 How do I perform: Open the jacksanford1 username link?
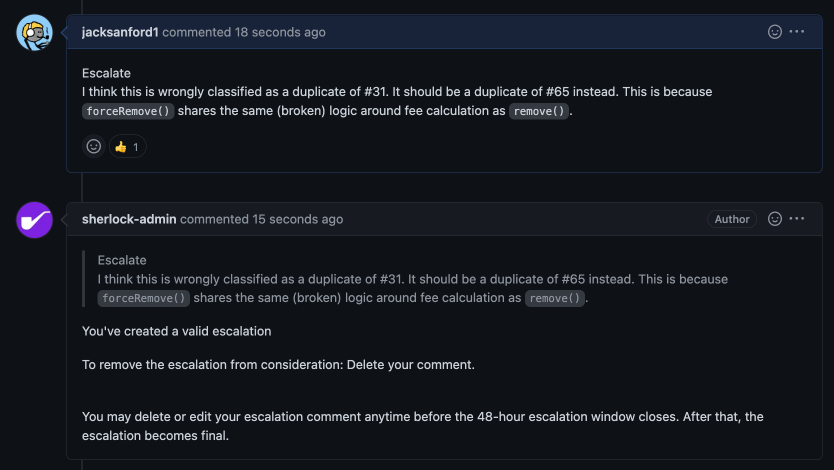(x=120, y=32)
